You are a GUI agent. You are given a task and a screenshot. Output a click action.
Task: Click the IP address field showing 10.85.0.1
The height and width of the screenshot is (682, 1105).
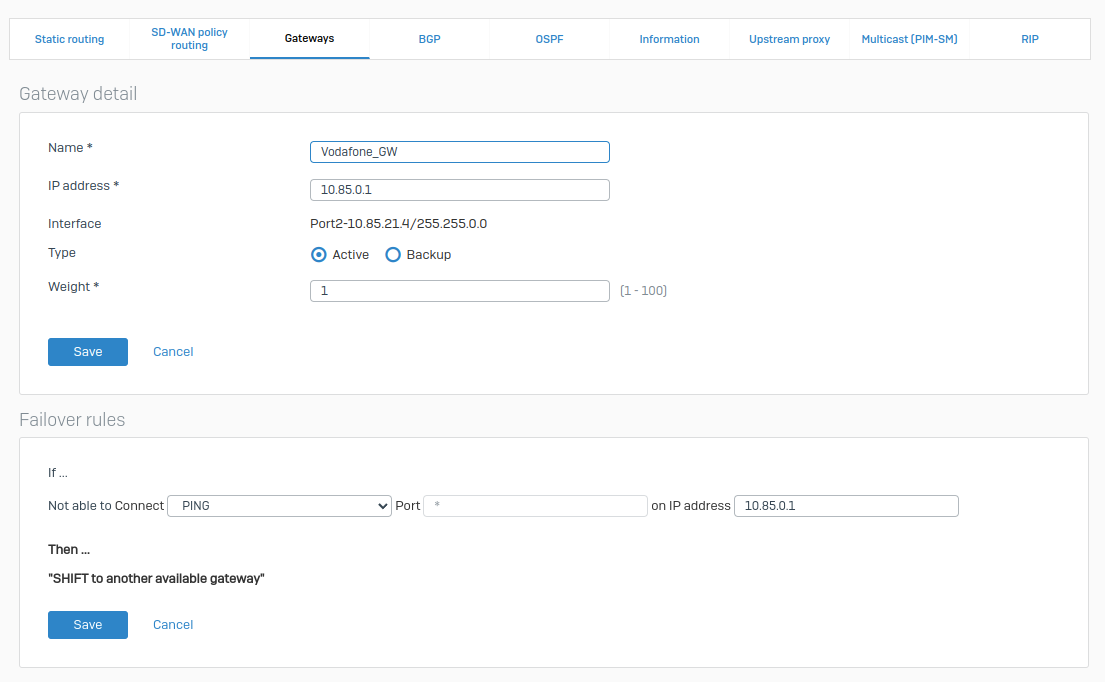coord(459,189)
